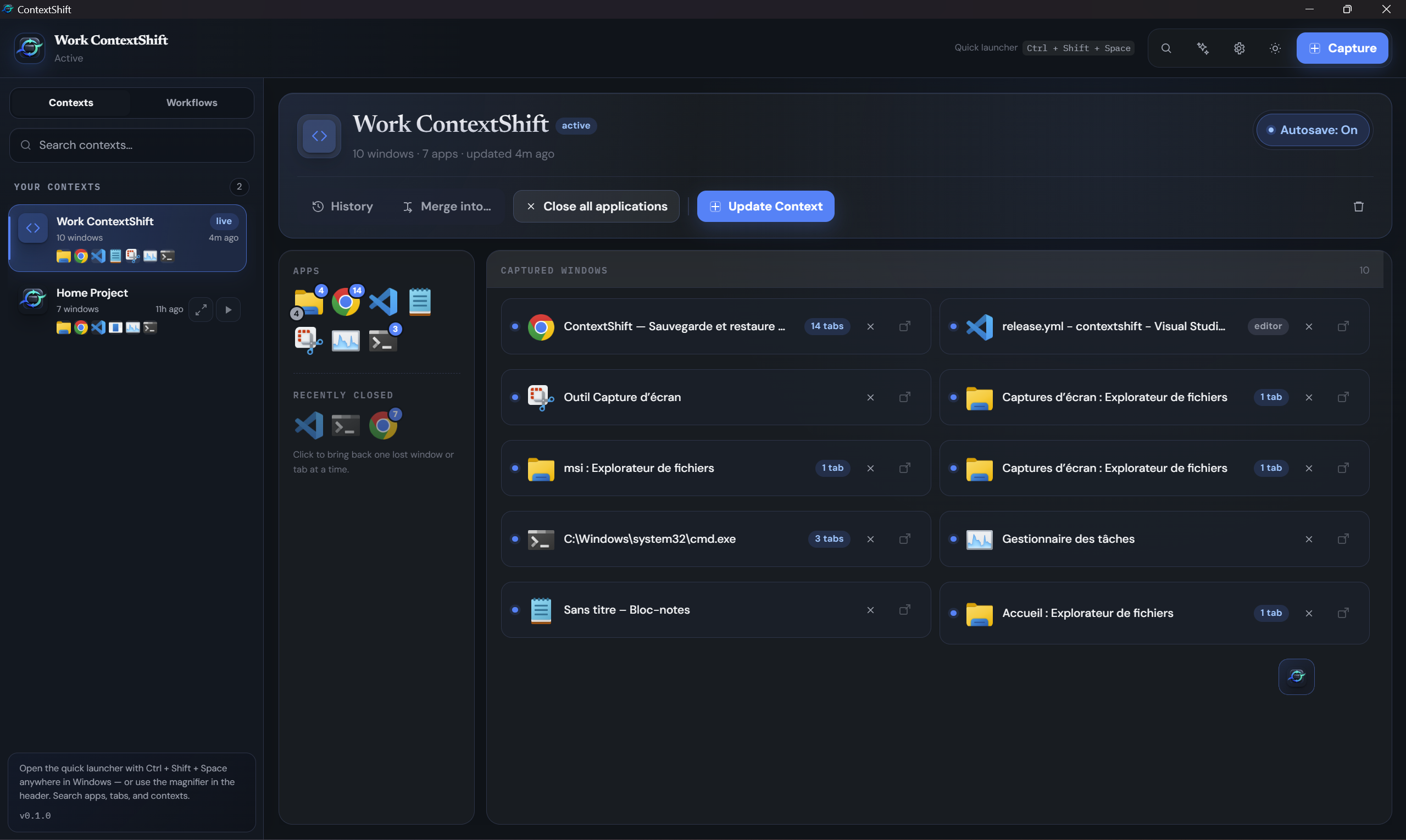Toggle status dot on cmd.exe row

tap(515, 539)
